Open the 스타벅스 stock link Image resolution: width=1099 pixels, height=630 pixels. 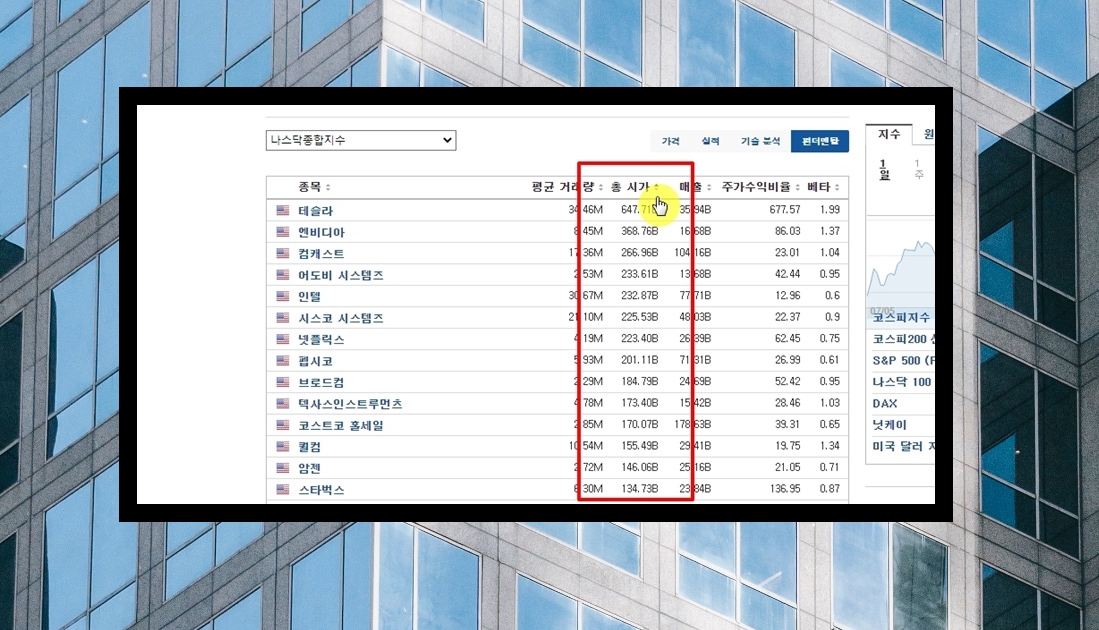(x=321, y=490)
